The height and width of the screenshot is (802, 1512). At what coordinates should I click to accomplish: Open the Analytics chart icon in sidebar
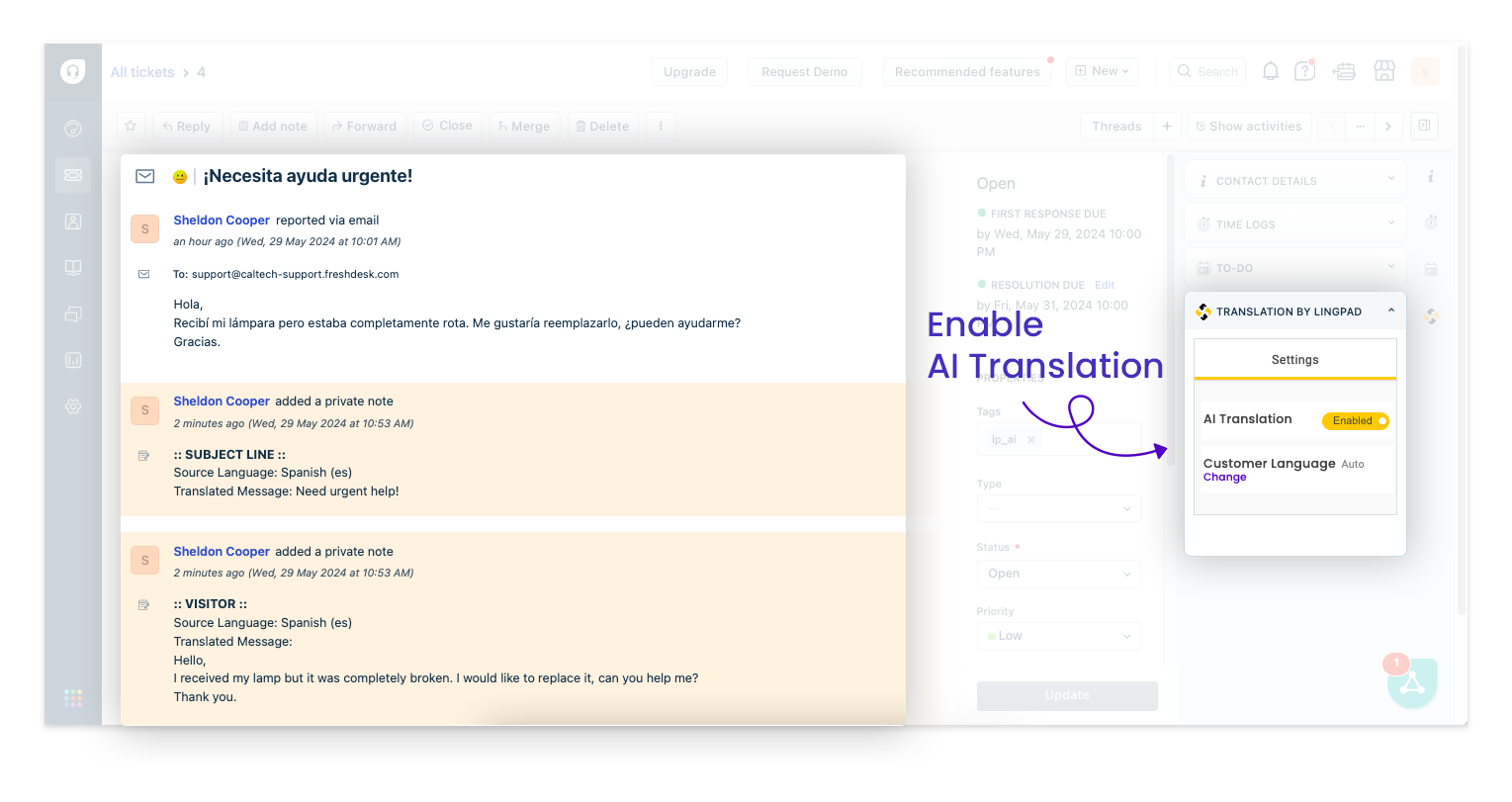[x=73, y=361]
